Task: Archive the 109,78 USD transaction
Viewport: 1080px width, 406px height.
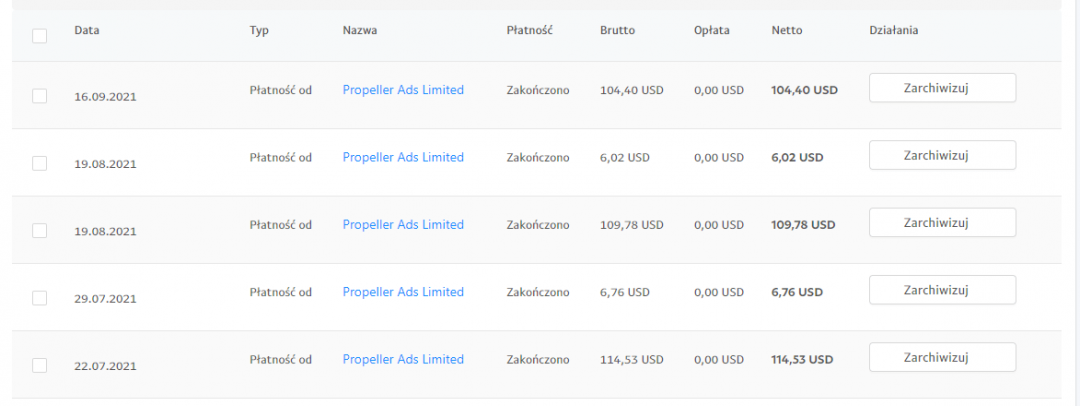Action: pyautogui.click(x=942, y=222)
